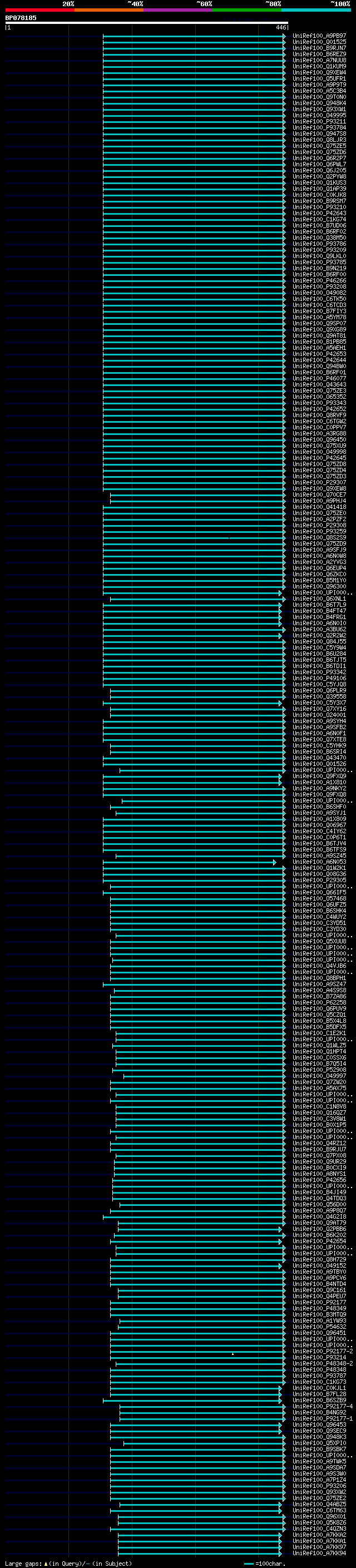Screen dimensions: 356x1568
Task: Select hit label UniRef100_C0KJK8
Action: pos(319,195)
